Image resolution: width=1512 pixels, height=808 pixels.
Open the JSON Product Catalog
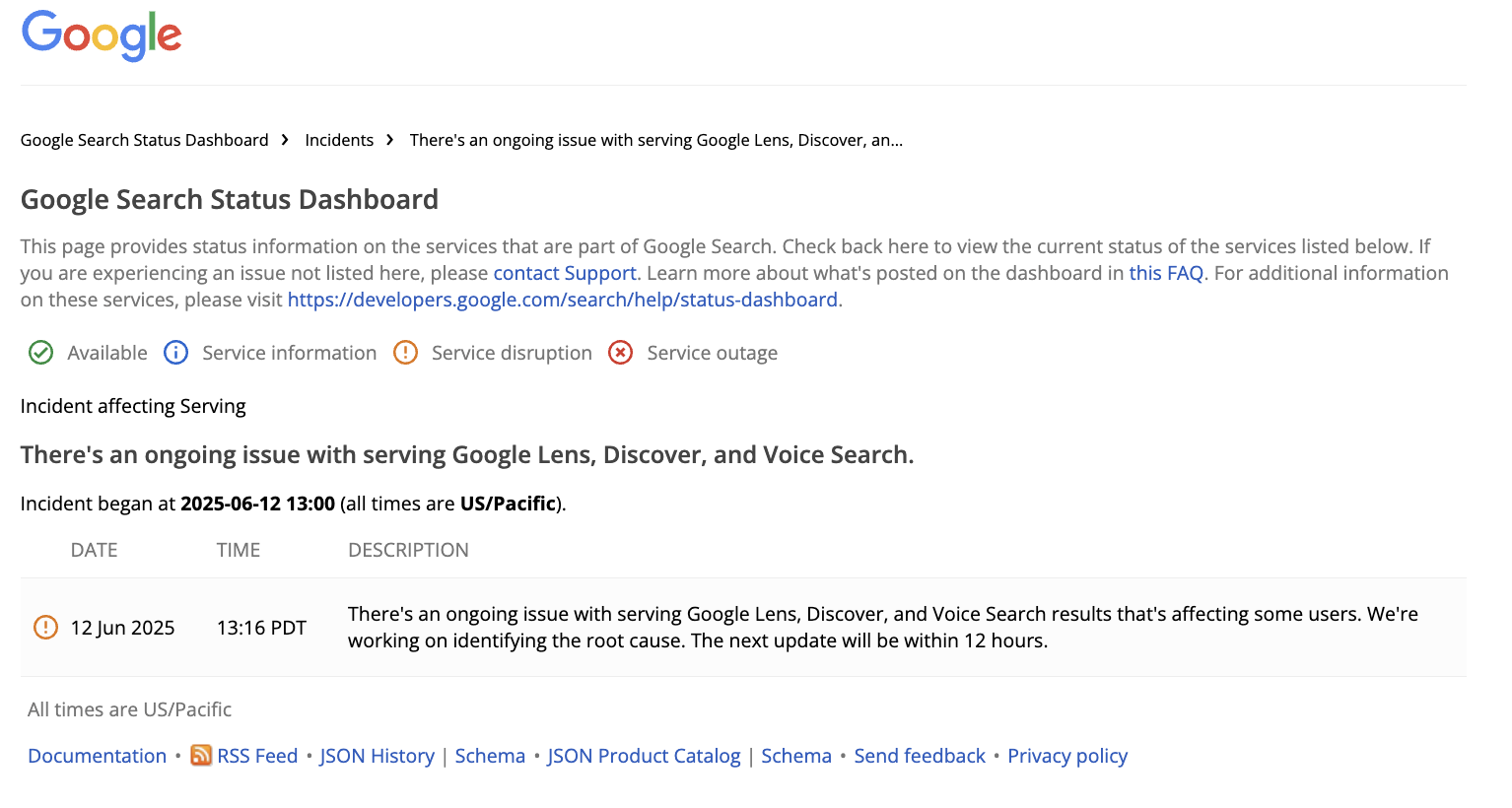point(644,756)
